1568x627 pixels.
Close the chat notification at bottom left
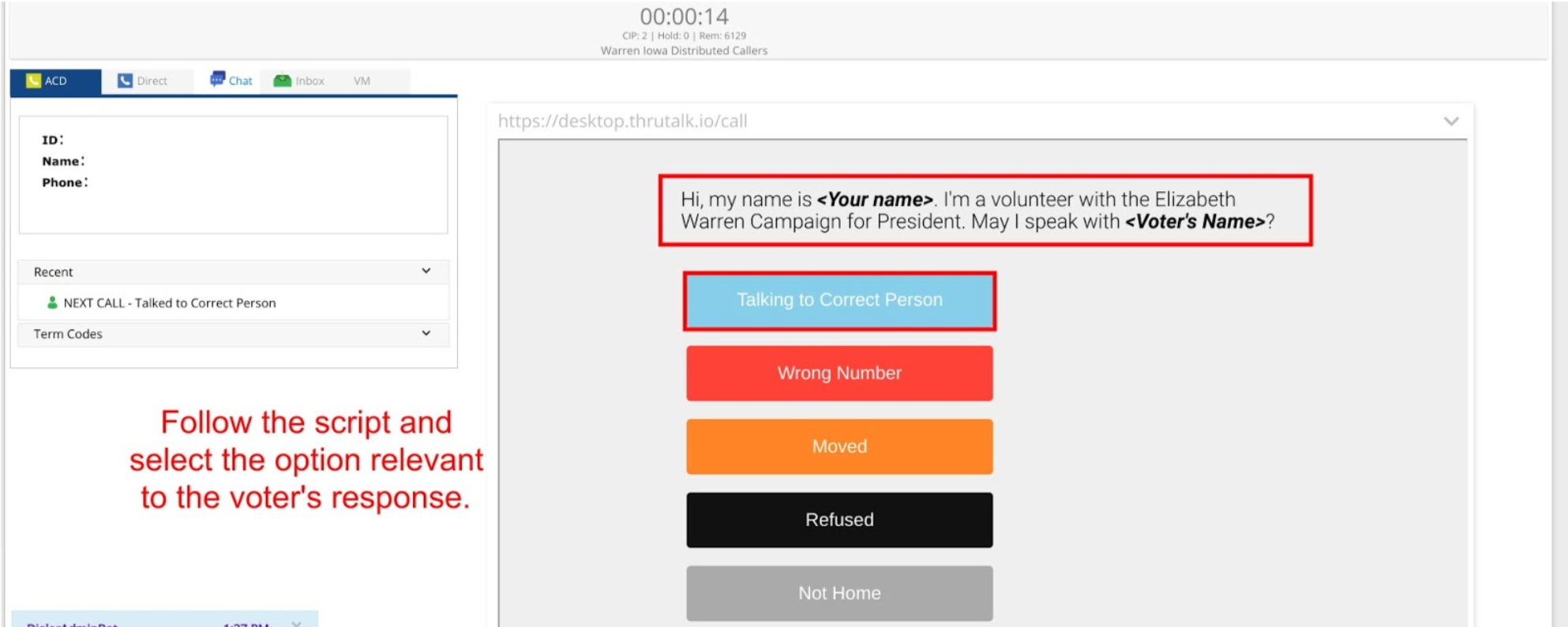pyautogui.click(x=296, y=623)
